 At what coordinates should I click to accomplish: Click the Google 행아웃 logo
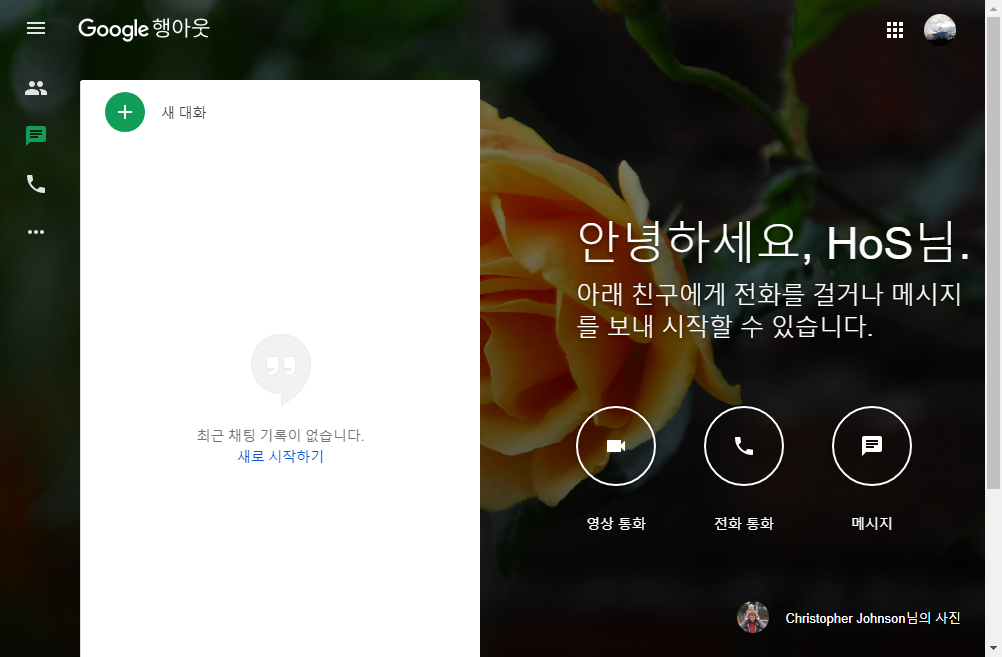point(144,29)
